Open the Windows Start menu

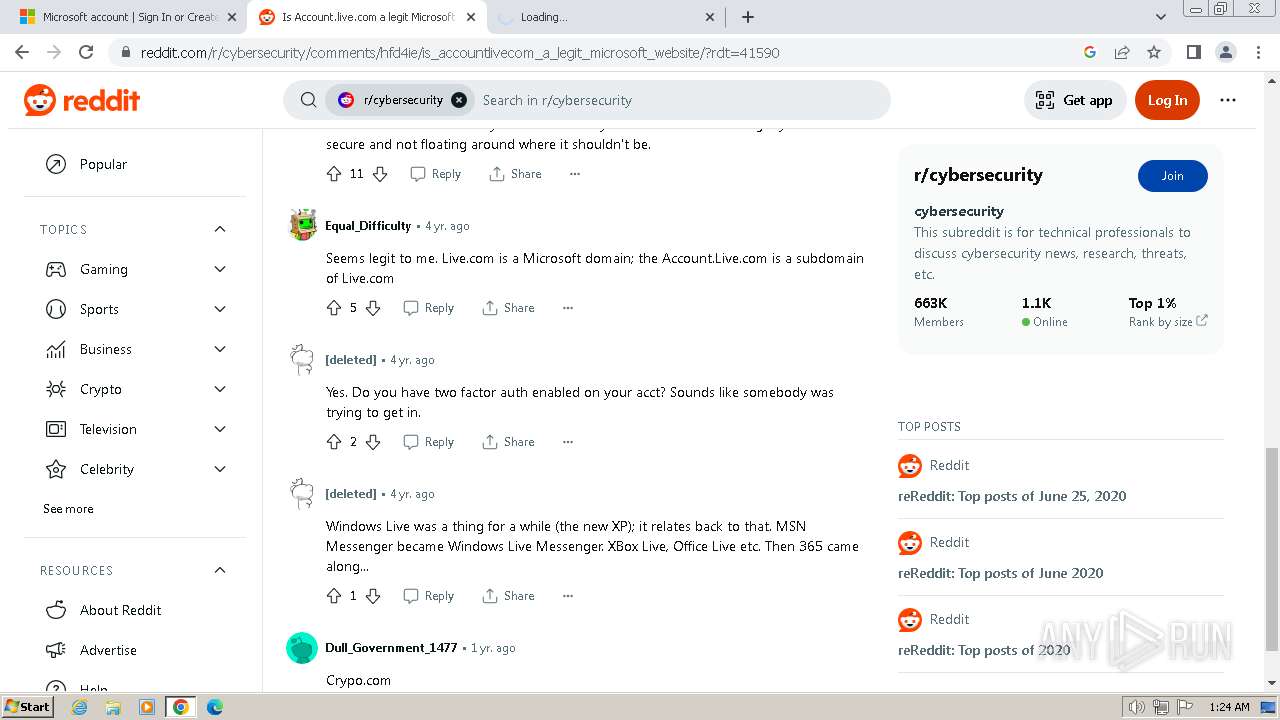pyautogui.click(x=30, y=707)
